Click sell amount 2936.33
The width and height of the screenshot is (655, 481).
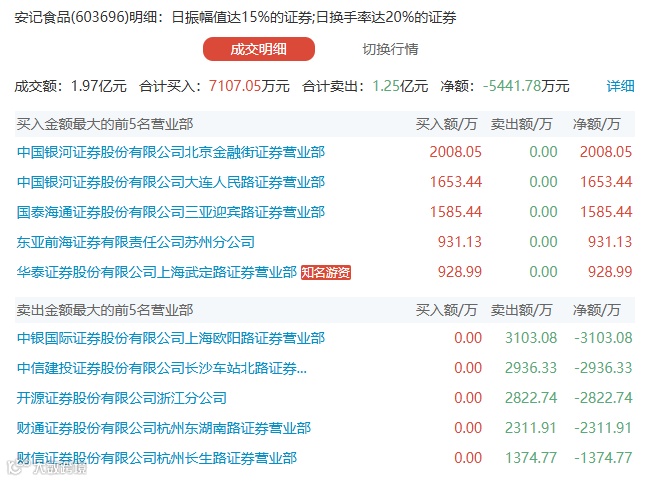pyautogui.click(x=531, y=368)
